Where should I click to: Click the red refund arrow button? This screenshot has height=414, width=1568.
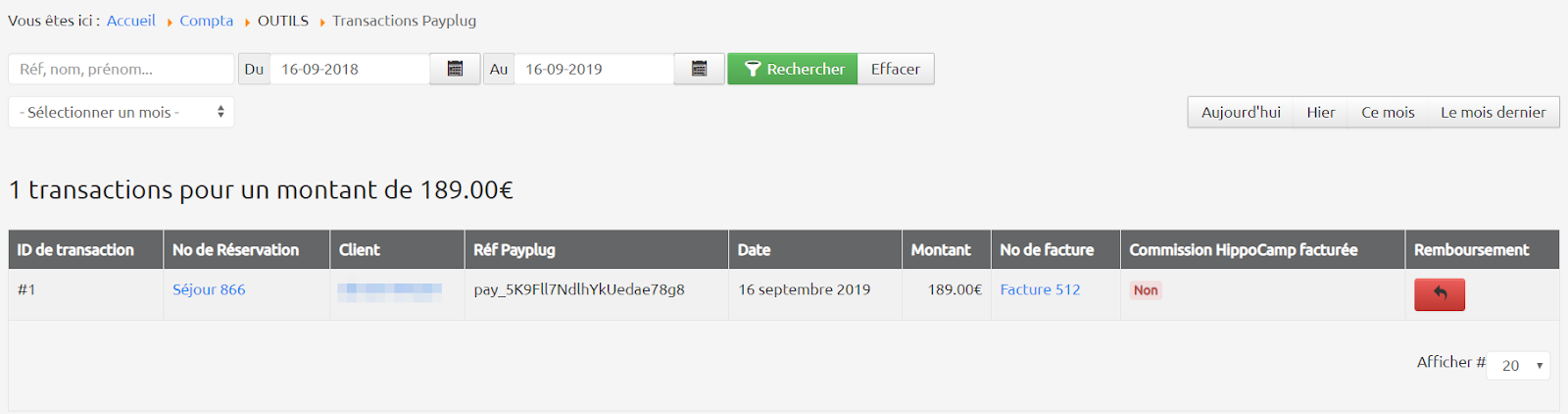[1439, 294]
